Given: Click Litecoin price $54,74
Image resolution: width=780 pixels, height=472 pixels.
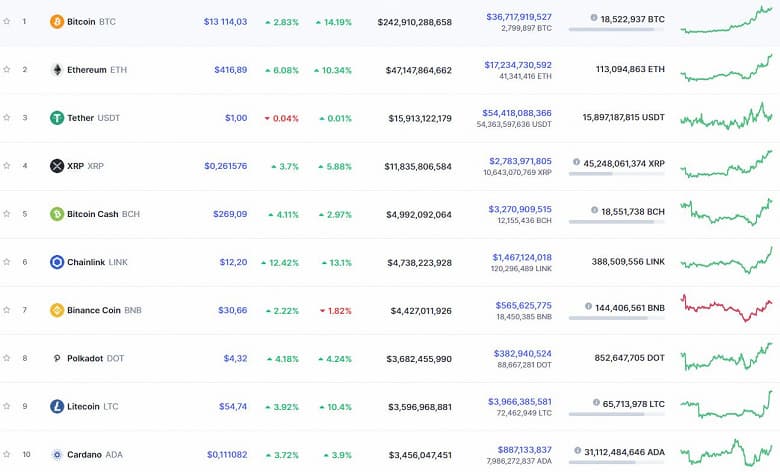Looking at the screenshot, I should click(x=233, y=407).
